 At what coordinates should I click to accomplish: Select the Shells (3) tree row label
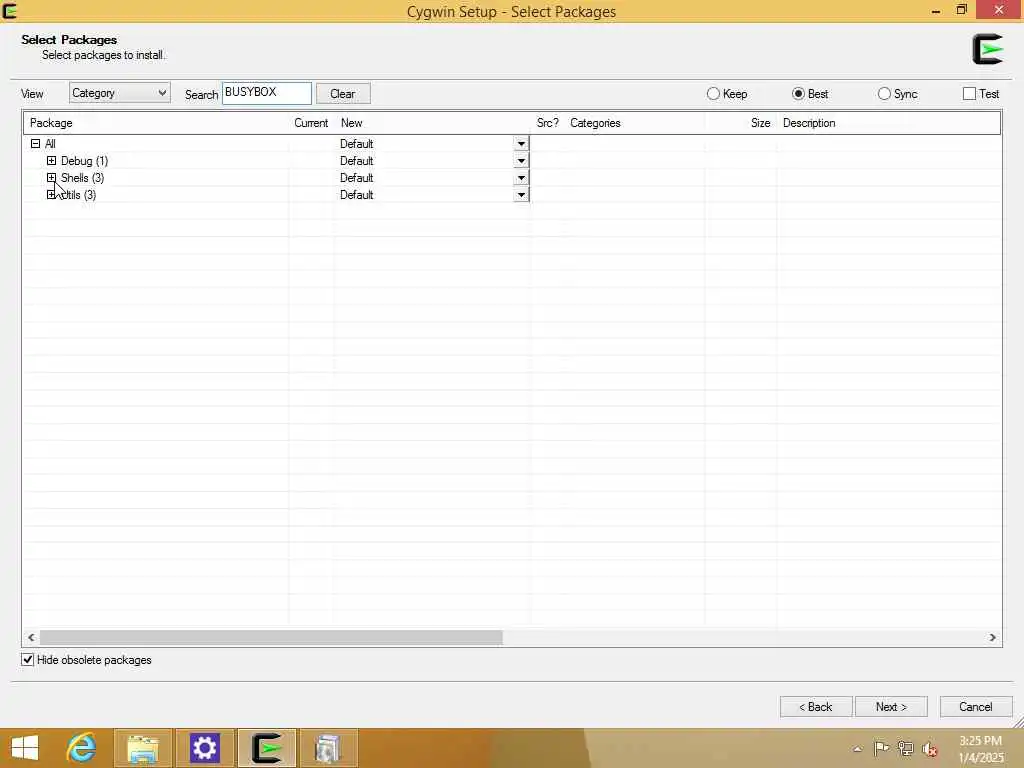[82, 178]
